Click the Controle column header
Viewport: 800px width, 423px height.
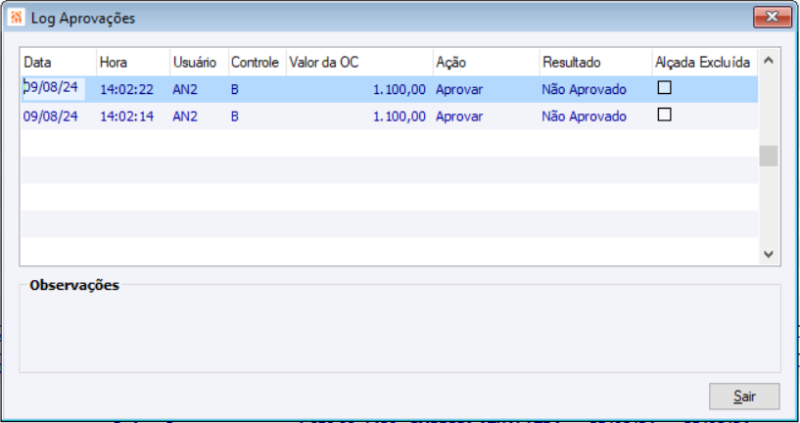pyautogui.click(x=257, y=62)
